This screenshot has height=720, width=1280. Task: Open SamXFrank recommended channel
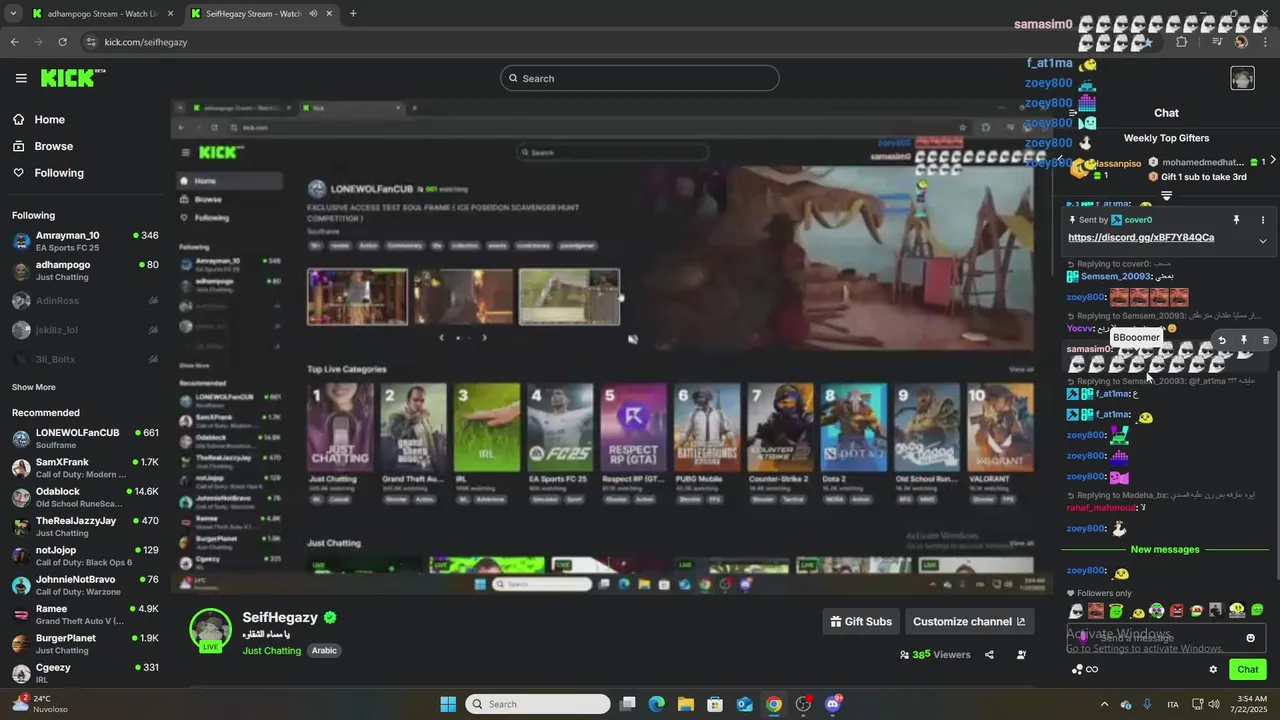tap(85, 467)
